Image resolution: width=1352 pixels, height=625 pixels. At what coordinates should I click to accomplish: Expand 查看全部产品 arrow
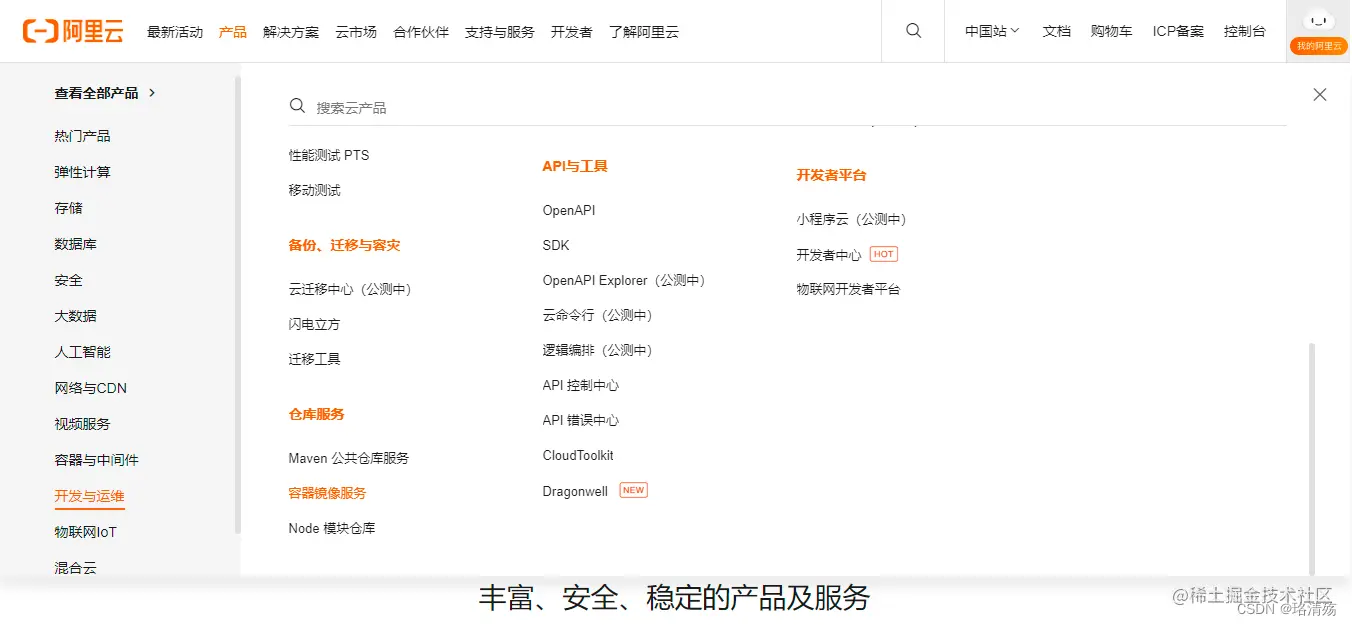click(x=152, y=93)
